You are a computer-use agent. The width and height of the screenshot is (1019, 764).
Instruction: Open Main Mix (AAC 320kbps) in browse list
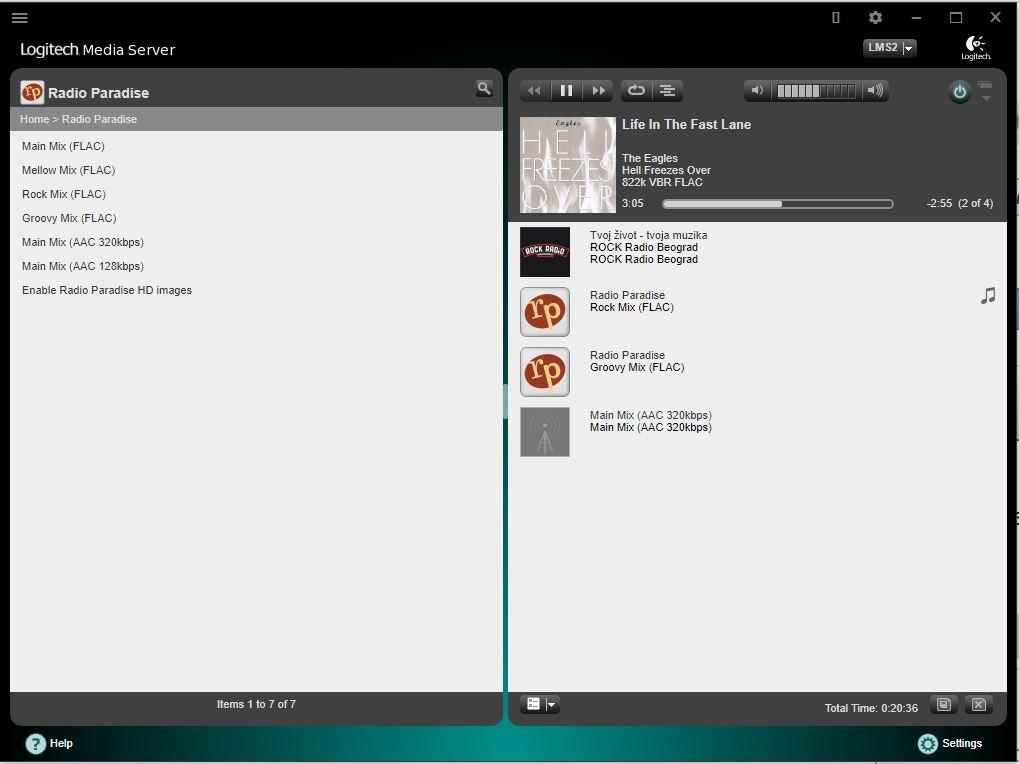tap(83, 242)
